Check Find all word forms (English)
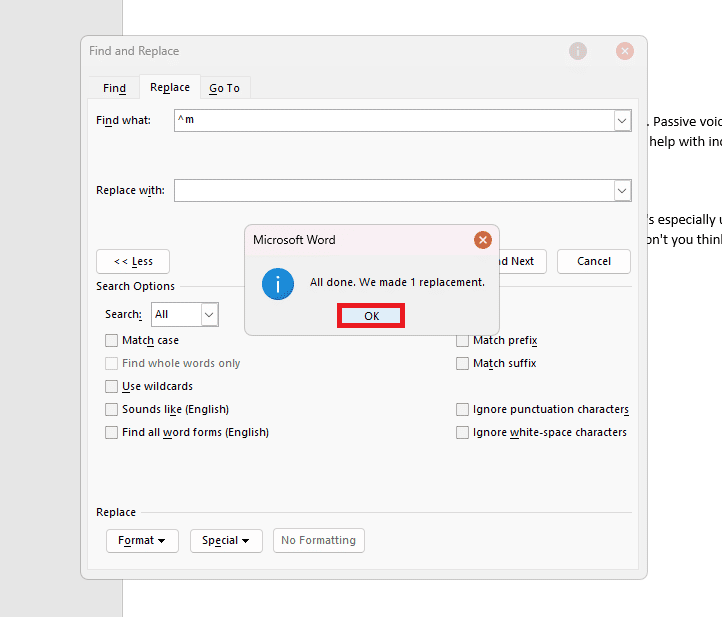Image resolution: width=722 pixels, height=617 pixels. (112, 433)
